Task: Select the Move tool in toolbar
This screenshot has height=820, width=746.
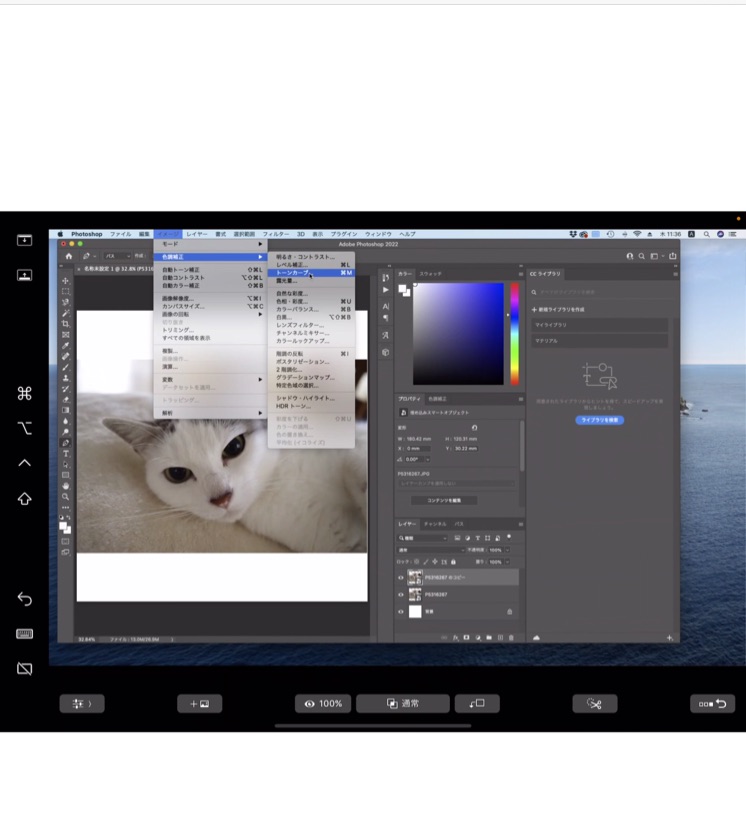Action: [x=66, y=280]
